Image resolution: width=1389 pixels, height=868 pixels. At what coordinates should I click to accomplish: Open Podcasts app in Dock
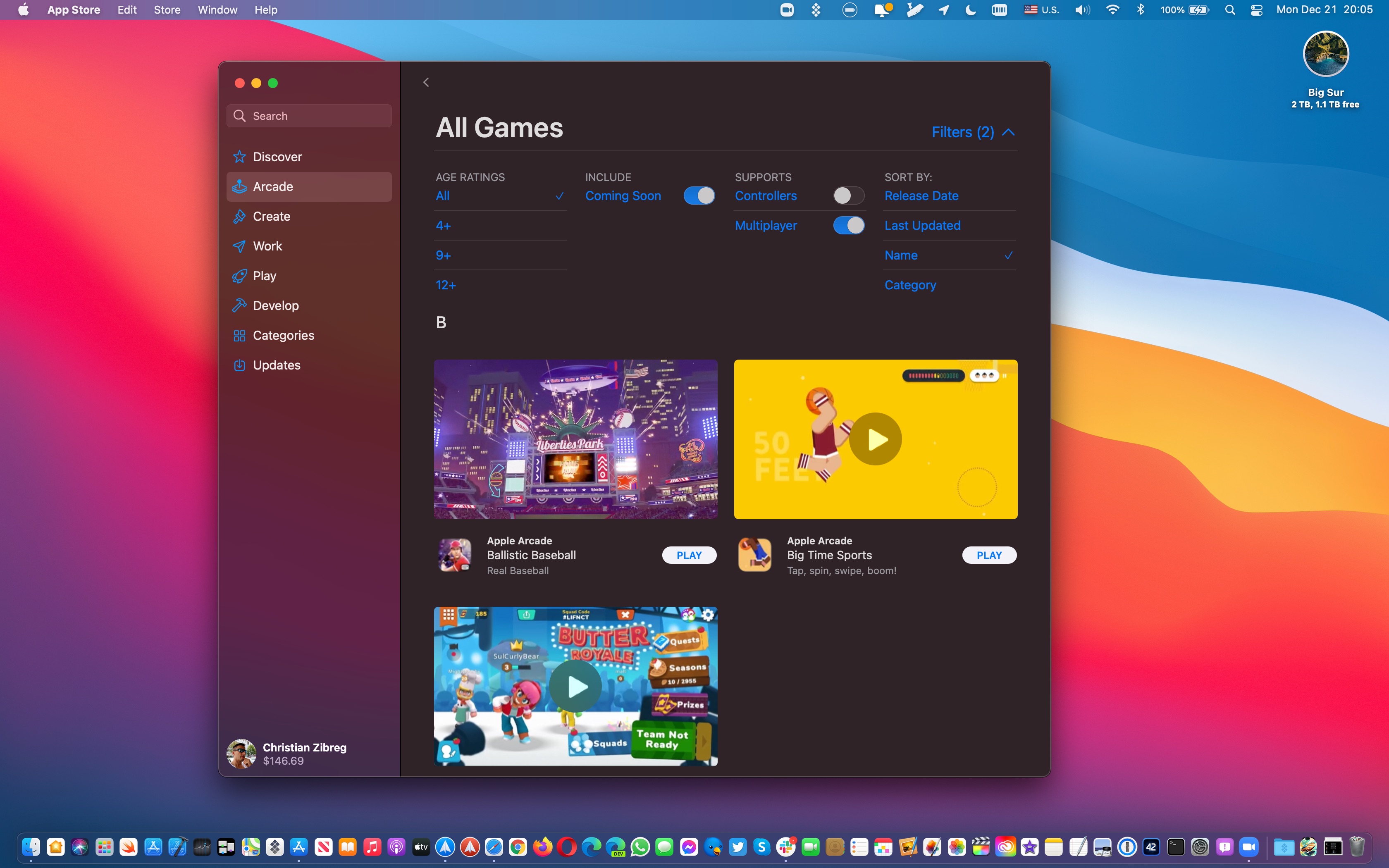396,847
